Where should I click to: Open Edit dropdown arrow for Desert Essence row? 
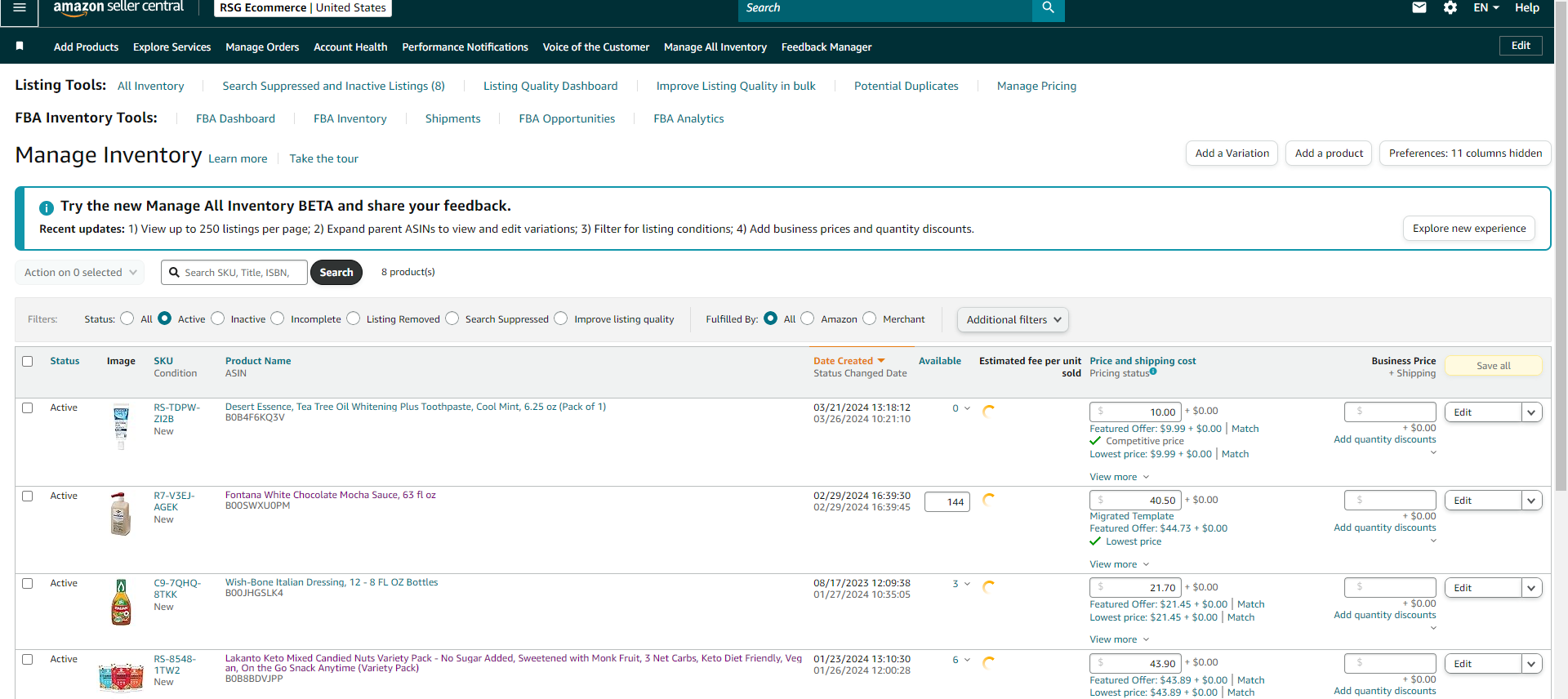pos(1532,412)
